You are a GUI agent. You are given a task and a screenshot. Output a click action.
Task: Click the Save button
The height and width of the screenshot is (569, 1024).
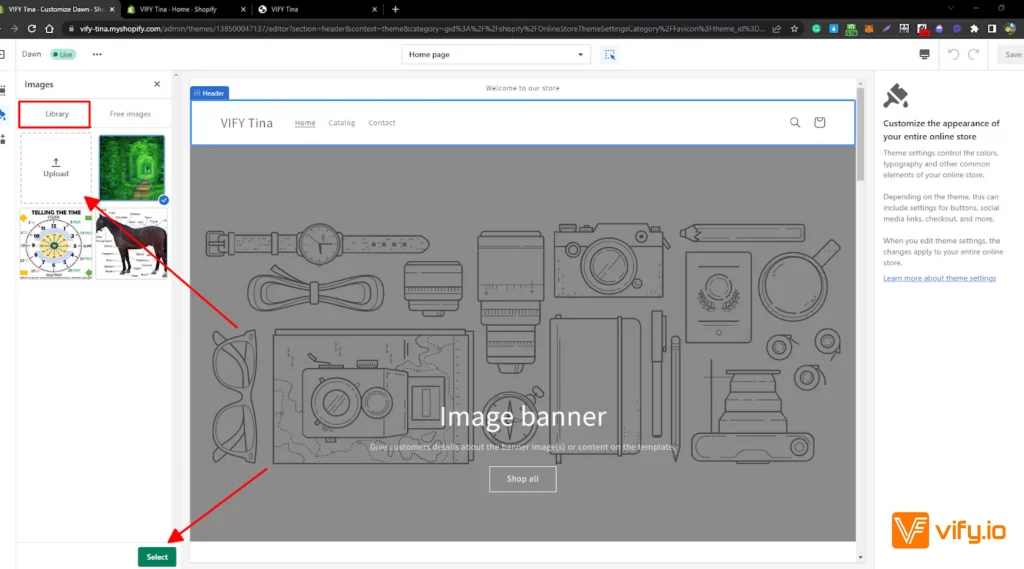coord(1012,54)
